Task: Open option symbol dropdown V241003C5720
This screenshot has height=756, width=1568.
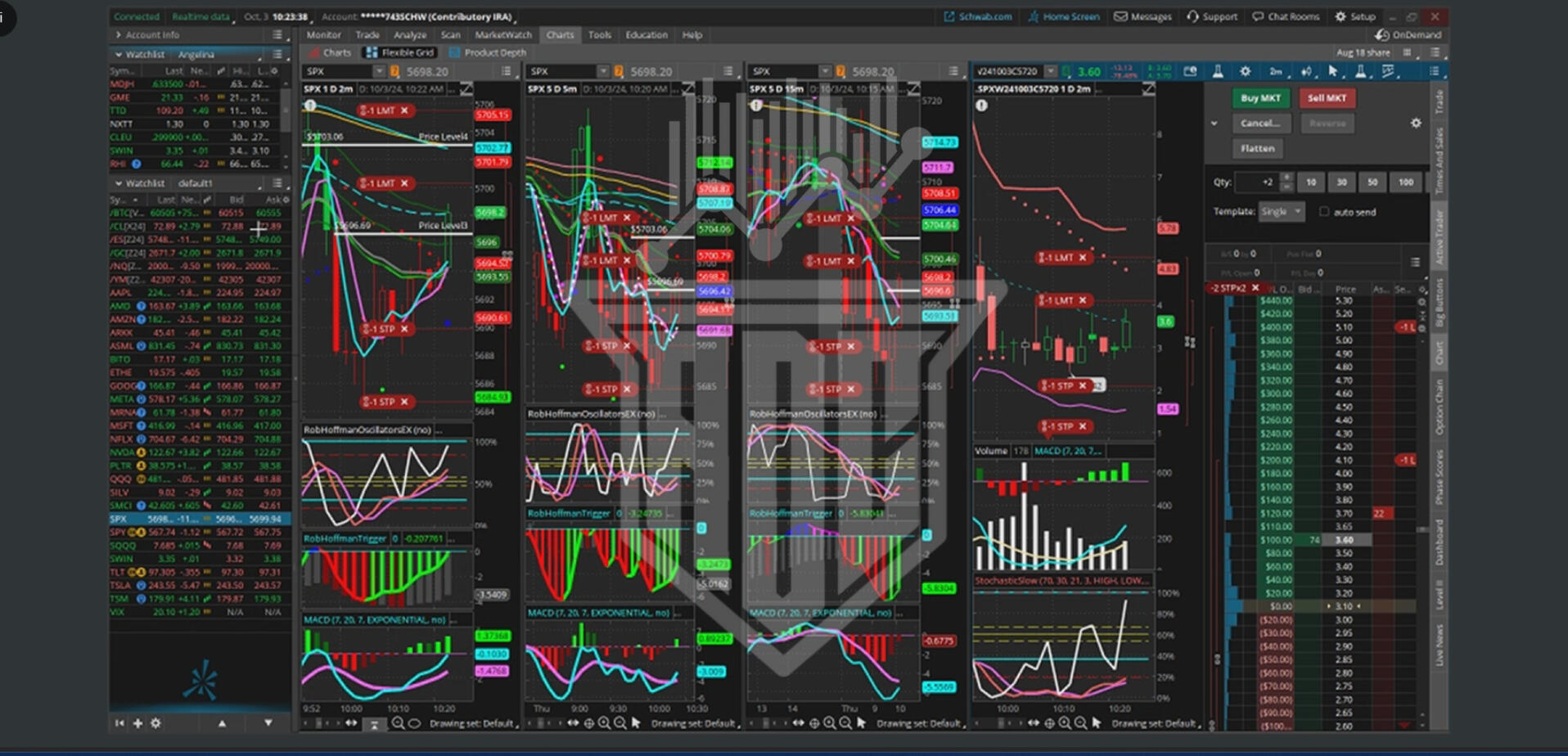Action: (x=1051, y=71)
